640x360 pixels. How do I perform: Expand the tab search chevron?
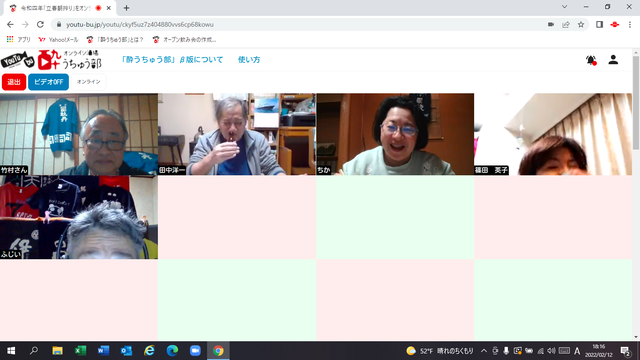click(564, 7)
